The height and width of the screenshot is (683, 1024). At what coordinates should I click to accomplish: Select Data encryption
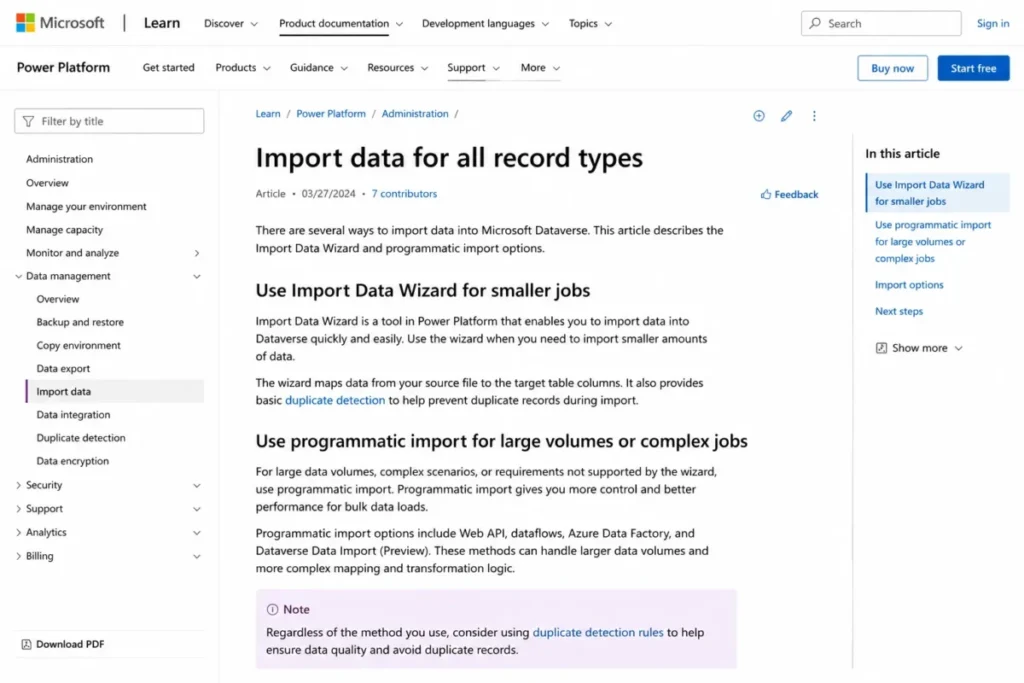pyautogui.click(x=72, y=461)
